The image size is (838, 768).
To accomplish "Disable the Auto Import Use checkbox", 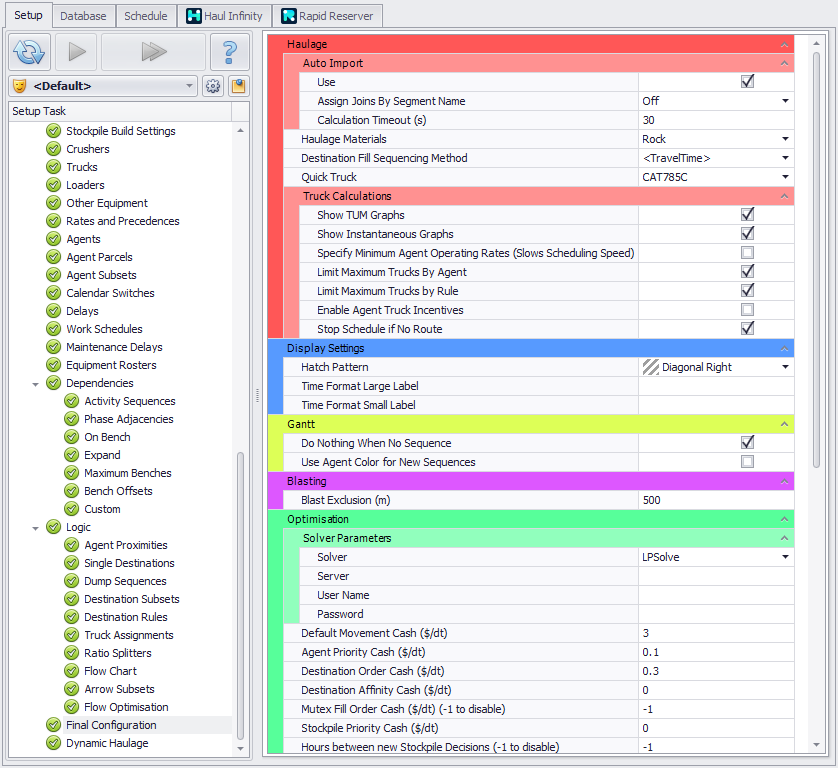I will [747, 82].
